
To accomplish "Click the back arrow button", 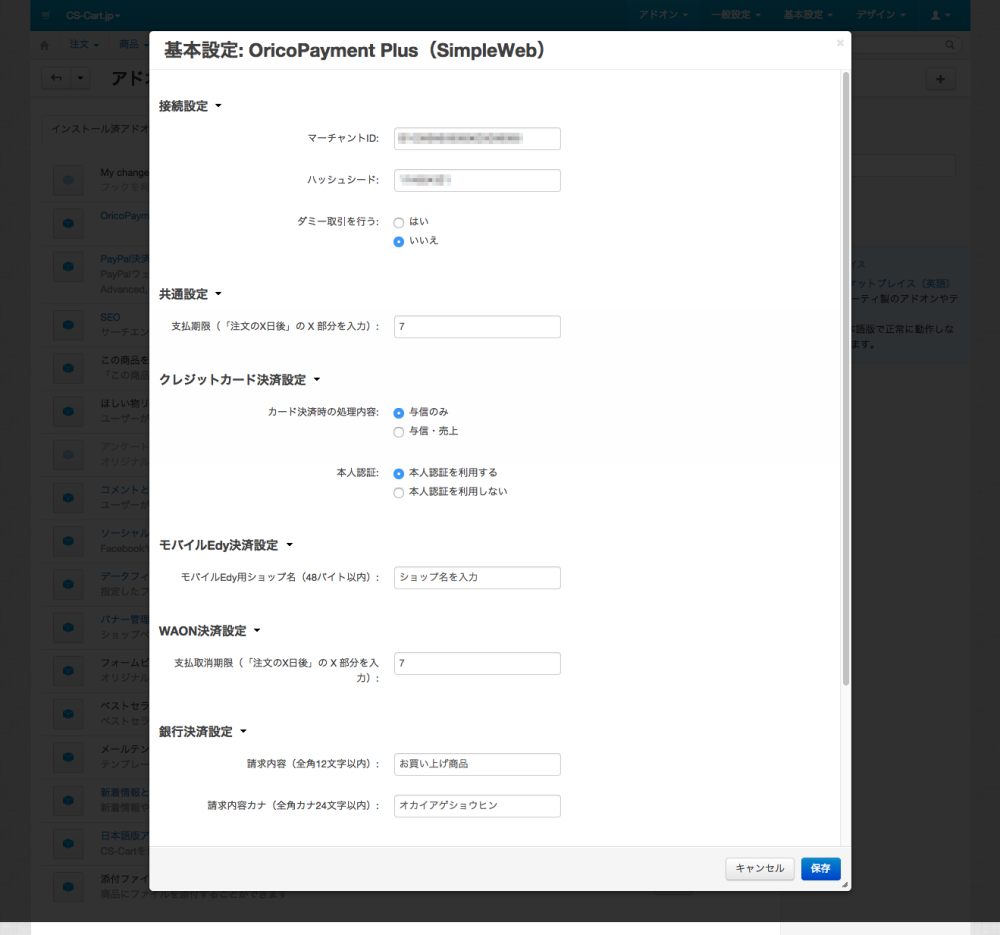I will tap(57, 78).
